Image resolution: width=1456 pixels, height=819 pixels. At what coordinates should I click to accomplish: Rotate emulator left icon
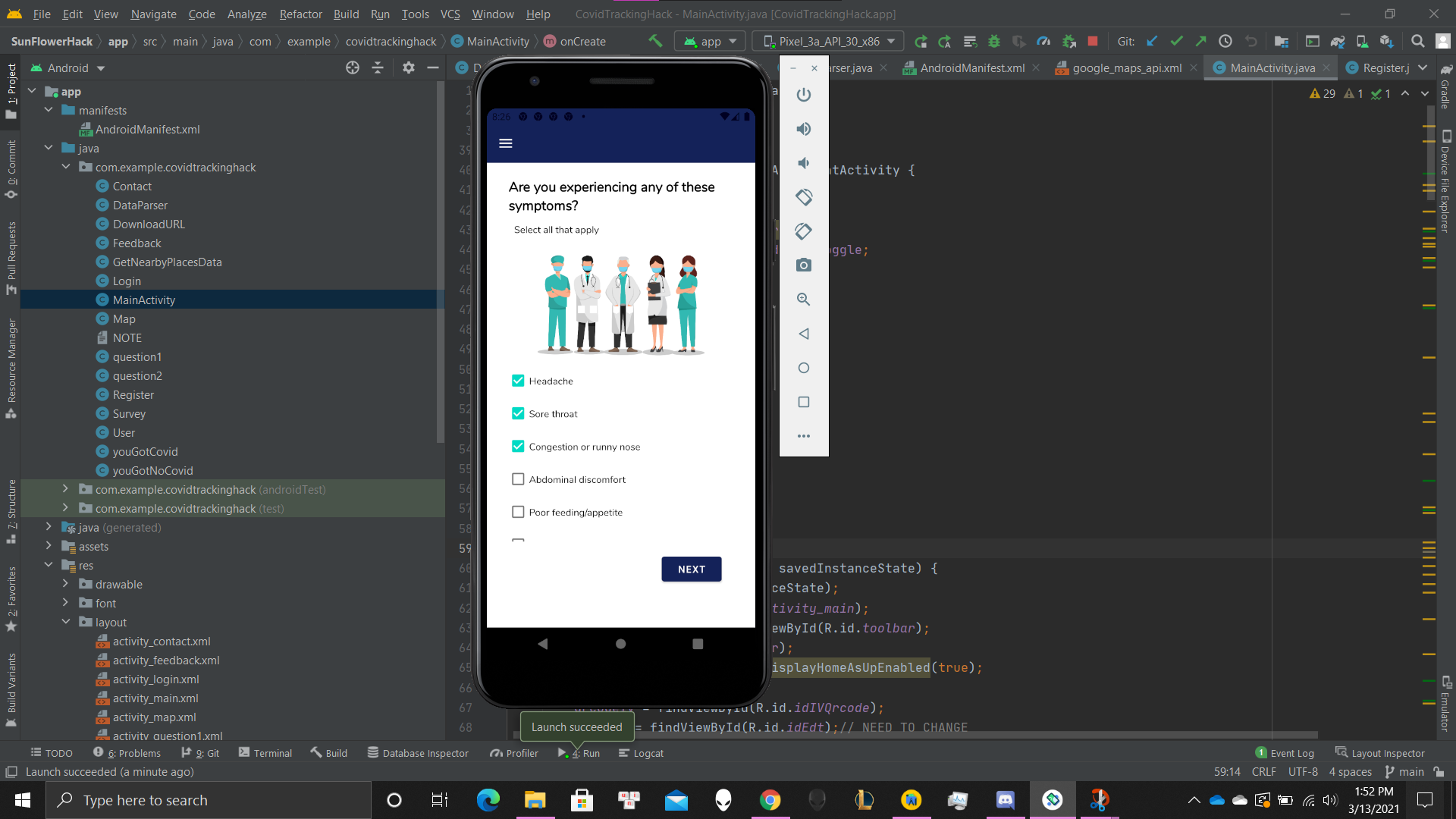(x=804, y=197)
